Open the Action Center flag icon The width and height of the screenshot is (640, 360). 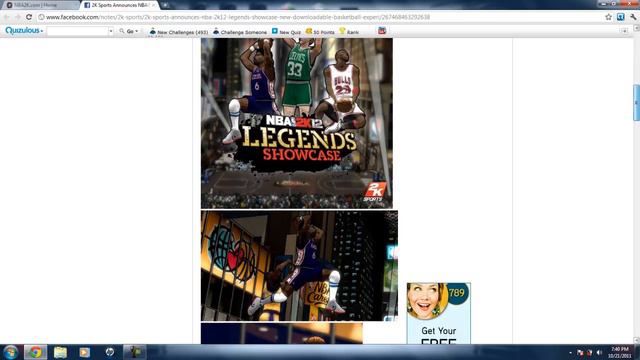point(580,353)
